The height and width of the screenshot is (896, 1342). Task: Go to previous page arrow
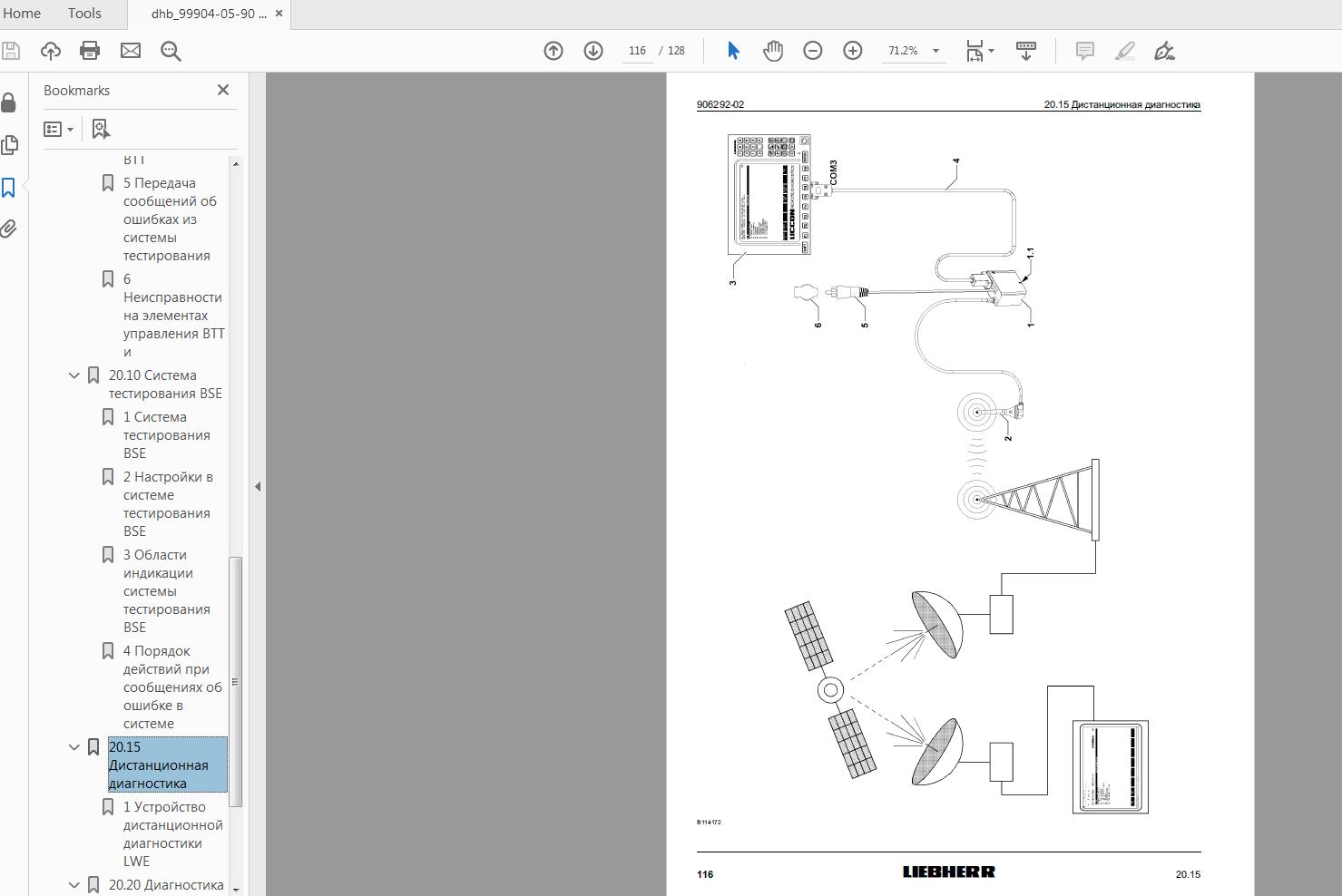click(553, 51)
